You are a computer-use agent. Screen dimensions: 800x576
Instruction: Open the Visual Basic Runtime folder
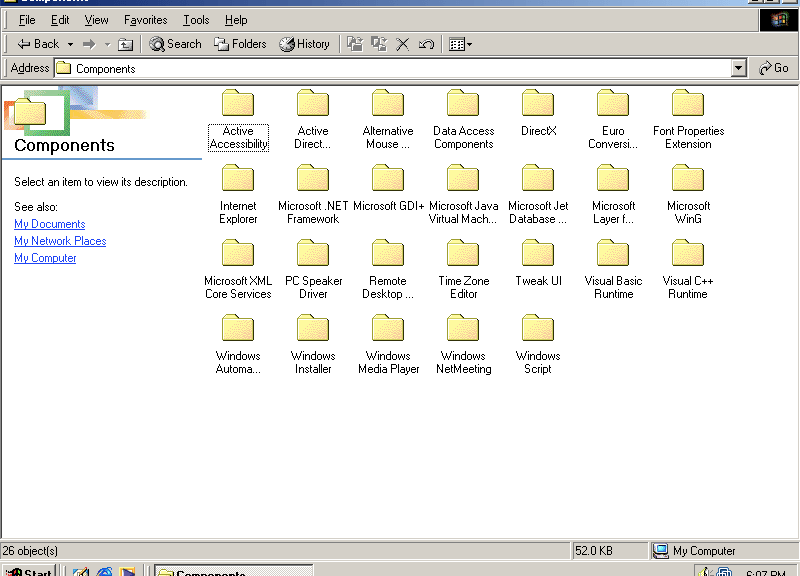pos(613,270)
